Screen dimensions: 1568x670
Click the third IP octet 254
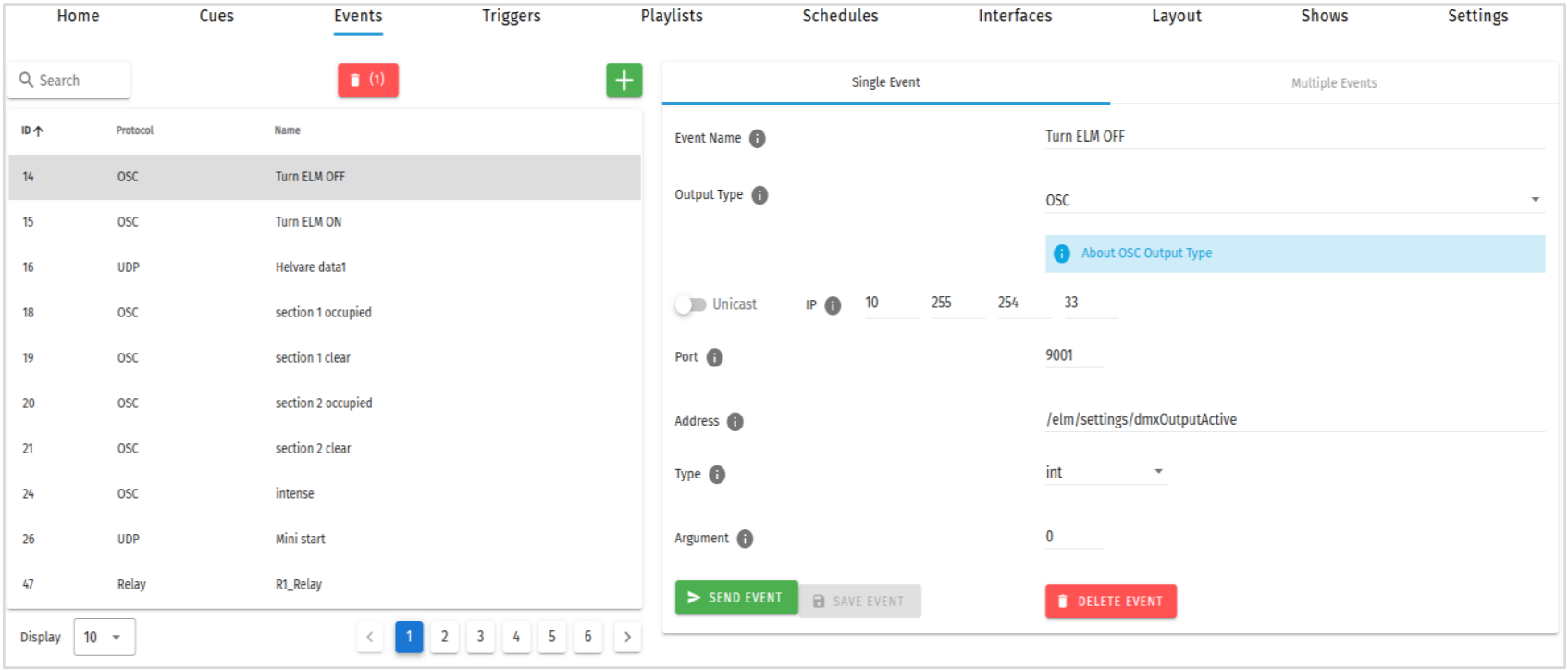[1025, 304]
